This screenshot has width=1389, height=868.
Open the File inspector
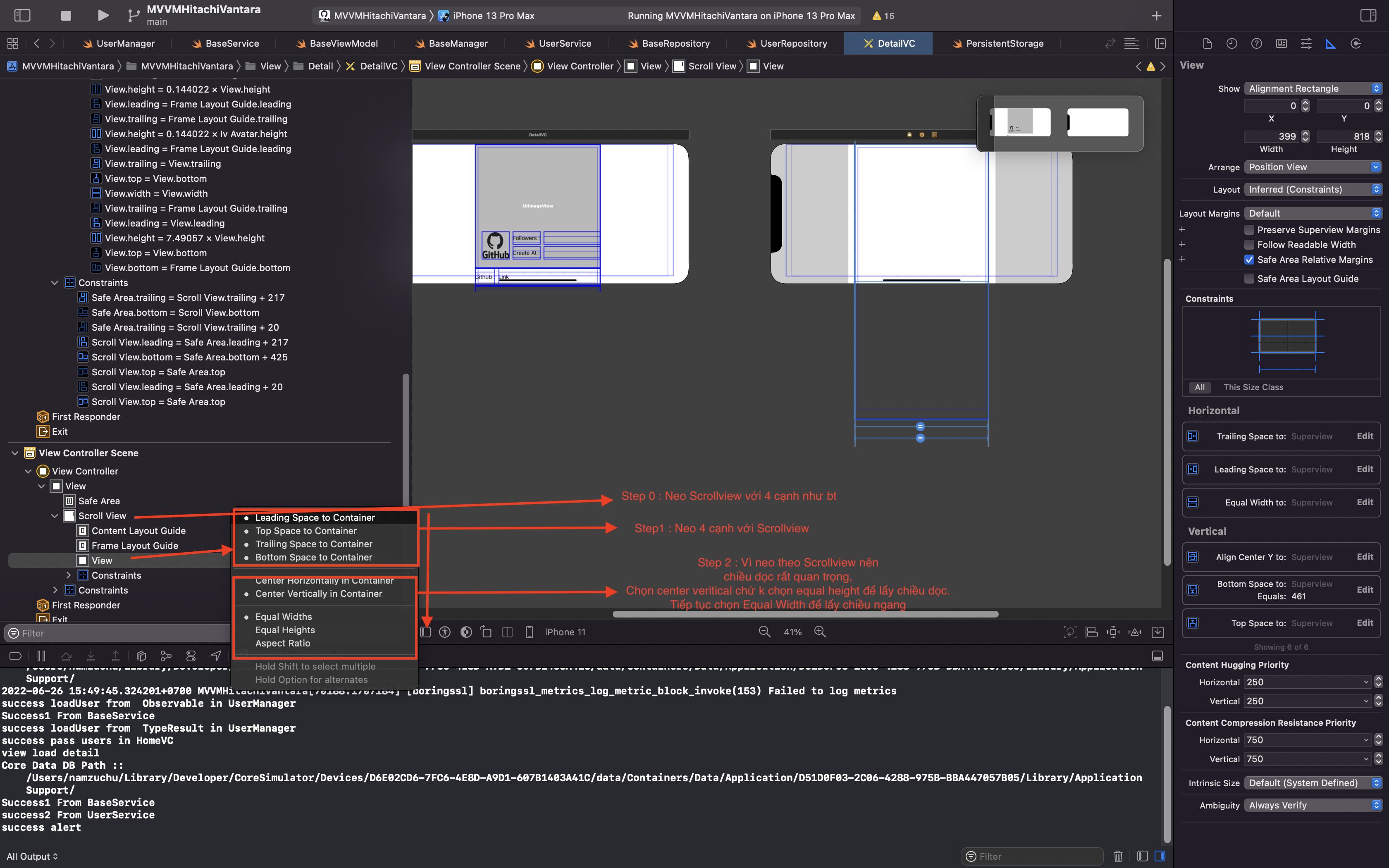tap(1207, 44)
